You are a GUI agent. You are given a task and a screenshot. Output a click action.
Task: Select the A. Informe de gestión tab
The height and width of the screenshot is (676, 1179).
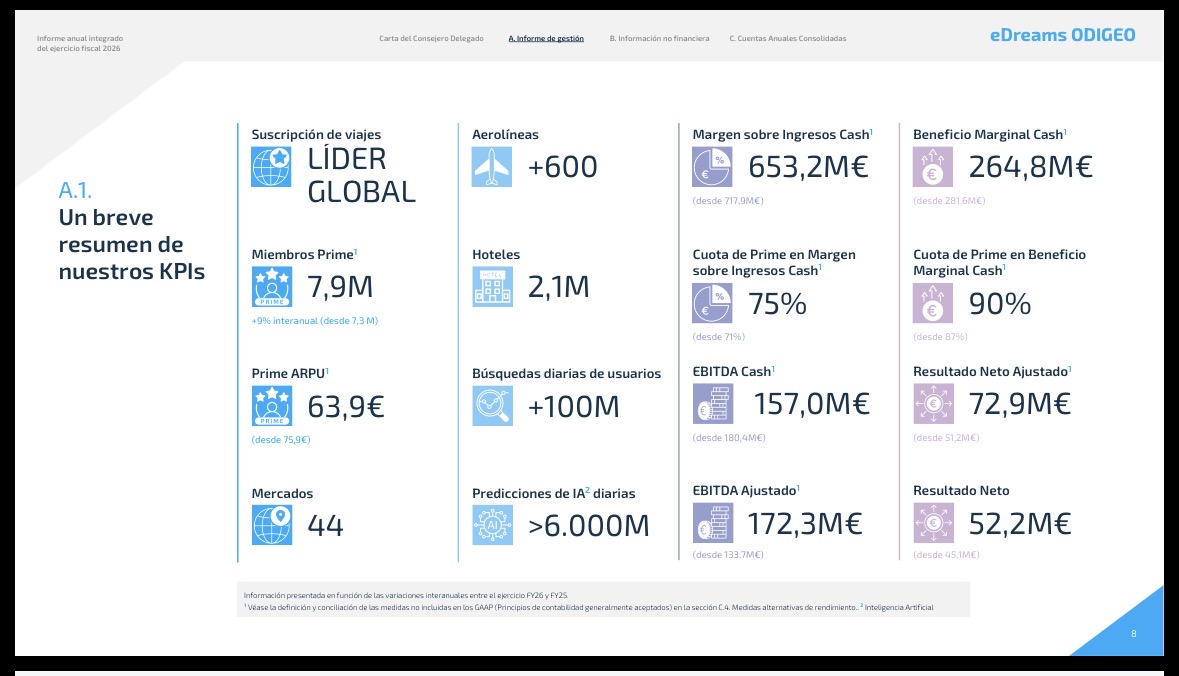546,38
